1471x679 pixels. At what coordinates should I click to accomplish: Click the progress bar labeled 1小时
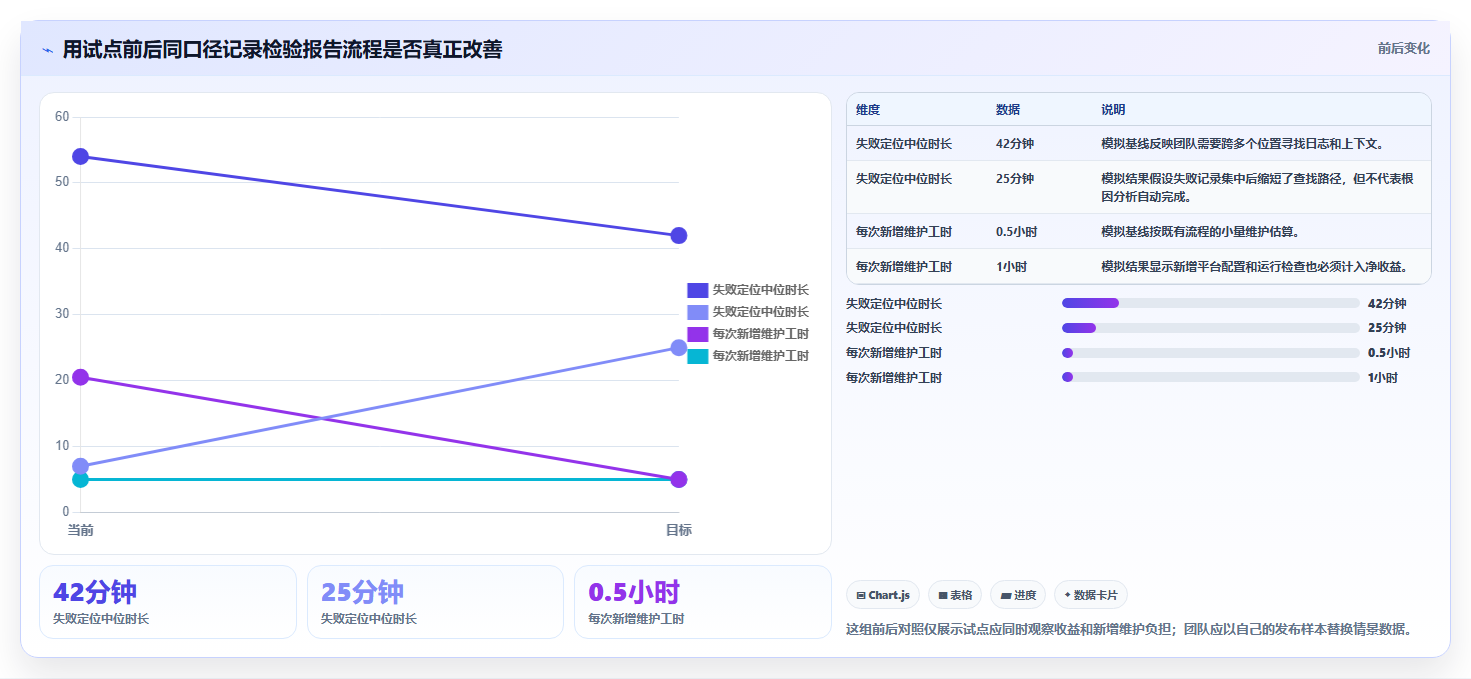coord(1211,377)
